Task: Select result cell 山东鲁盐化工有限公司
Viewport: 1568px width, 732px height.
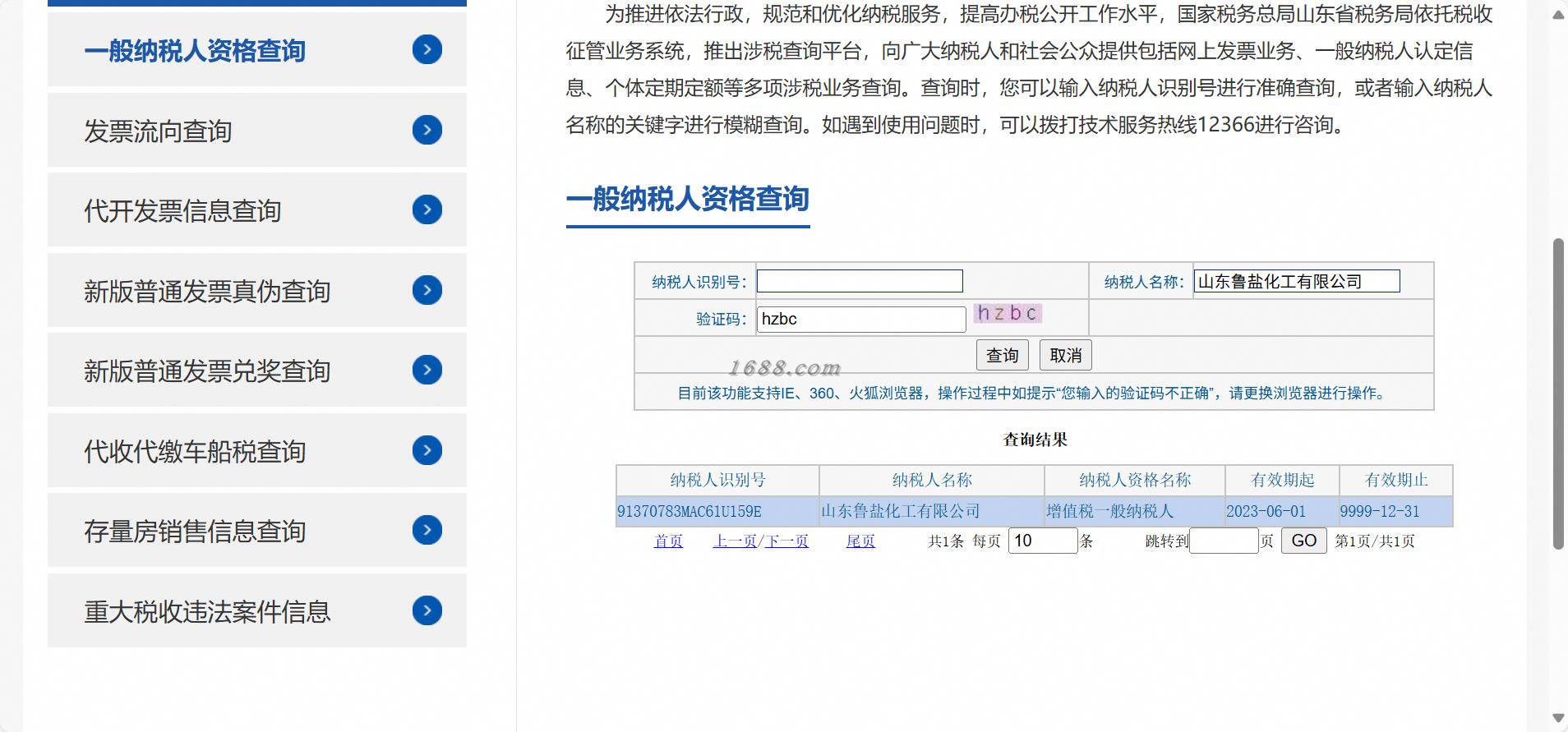Action: pos(932,511)
